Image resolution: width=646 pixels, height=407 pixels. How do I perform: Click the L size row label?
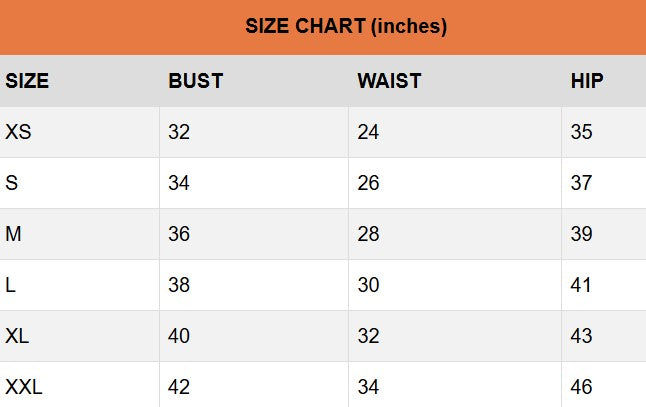(11, 285)
